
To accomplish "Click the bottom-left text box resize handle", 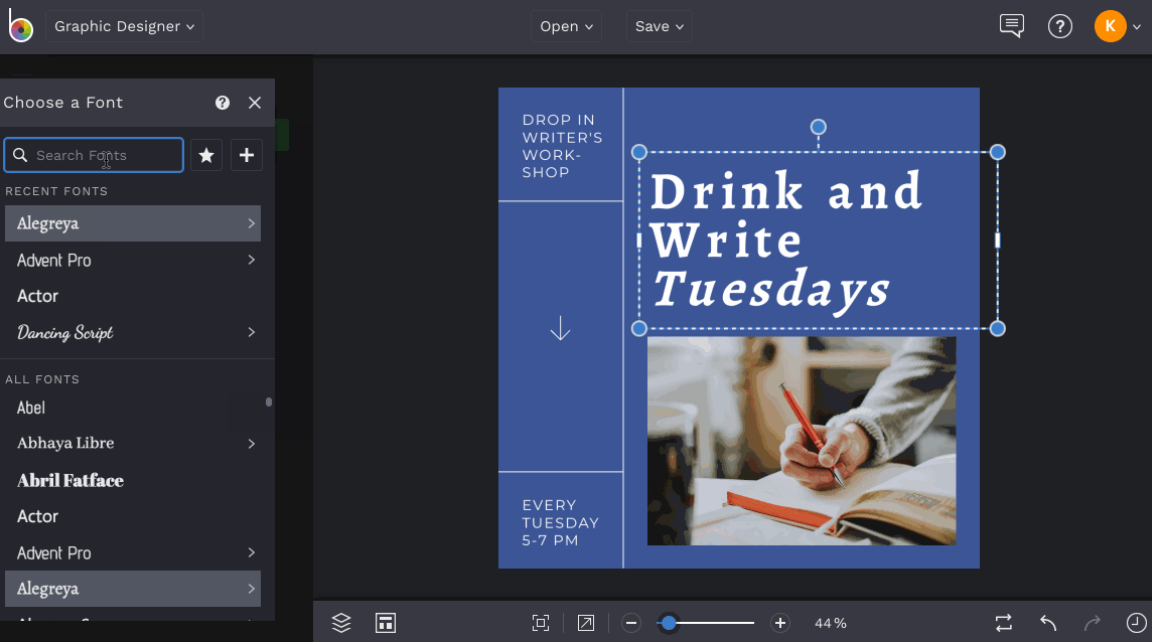I will pos(639,328).
